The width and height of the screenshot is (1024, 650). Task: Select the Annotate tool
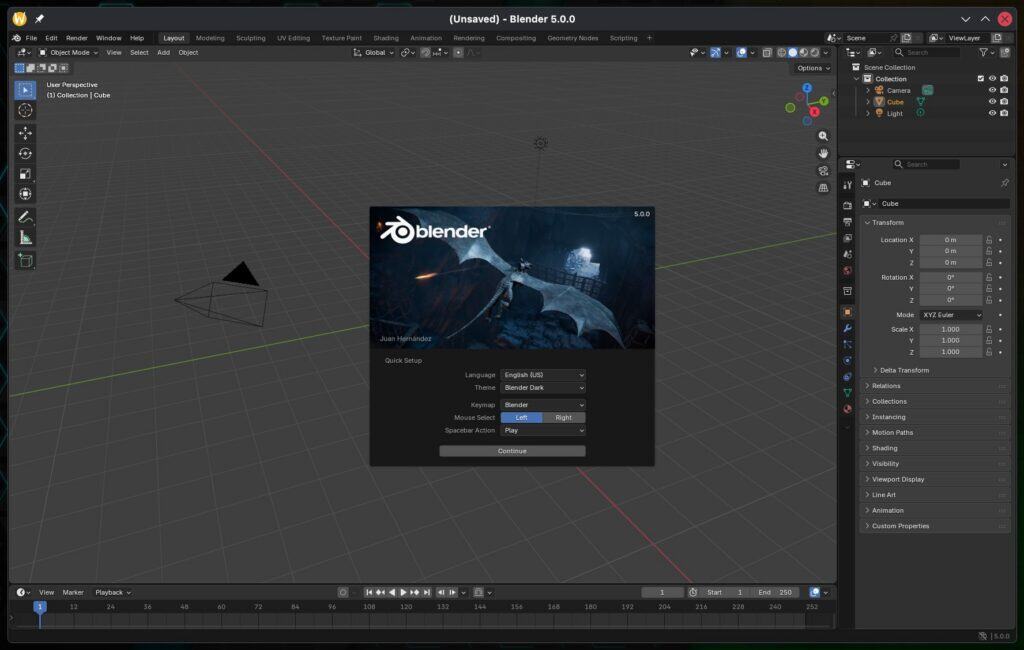25,216
